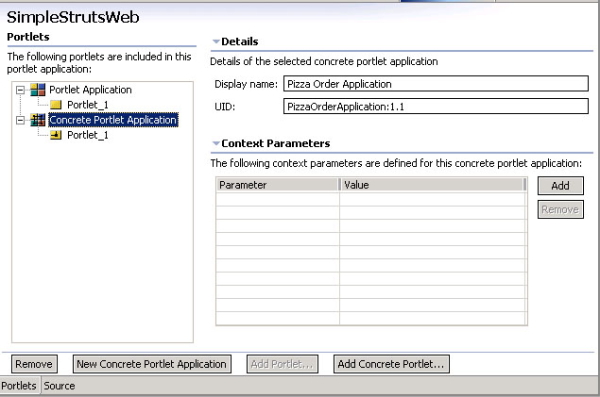Image resolution: width=600 pixels, height=397 pixels.
Task: Select Portlet_1 under Concrete Portlet Application
Action: pyautogui.click(x=88, y=135)
